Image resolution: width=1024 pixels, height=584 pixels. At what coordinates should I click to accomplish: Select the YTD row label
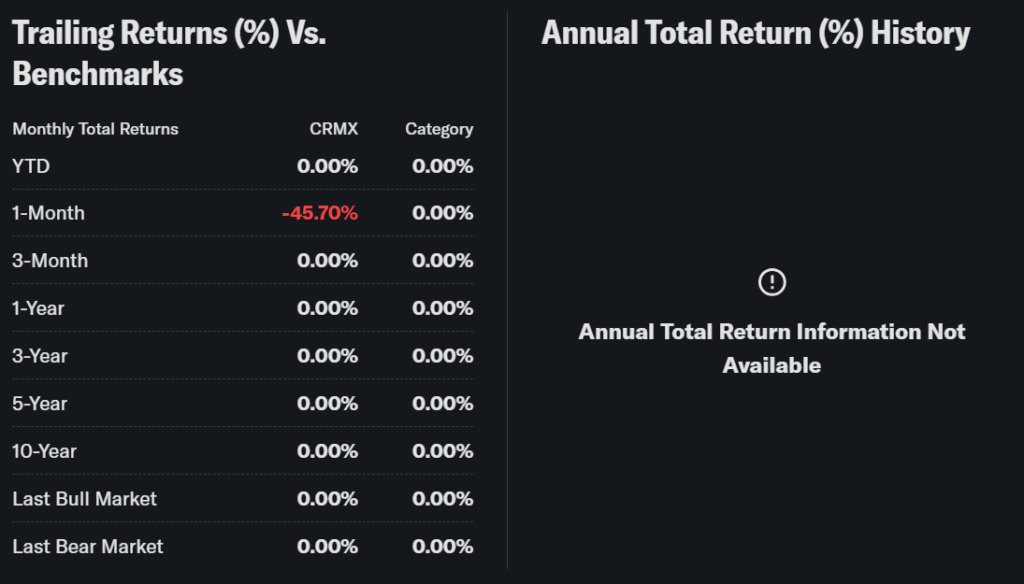pyautogui.click(x=31, y=166)
